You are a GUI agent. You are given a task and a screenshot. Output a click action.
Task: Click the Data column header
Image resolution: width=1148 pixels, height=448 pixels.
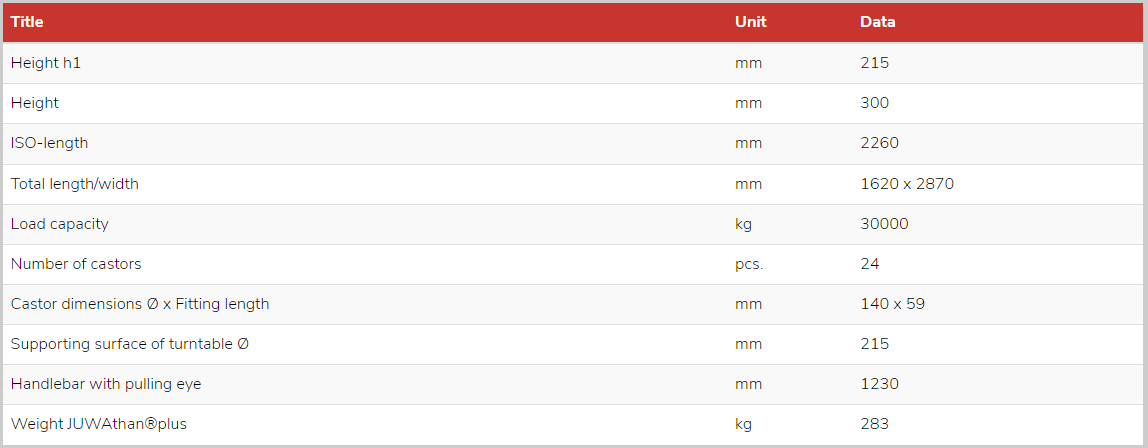[877, 22]
